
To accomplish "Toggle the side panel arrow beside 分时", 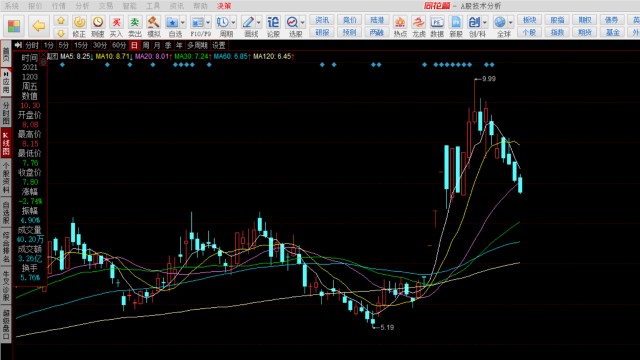I will click(18, 45).
